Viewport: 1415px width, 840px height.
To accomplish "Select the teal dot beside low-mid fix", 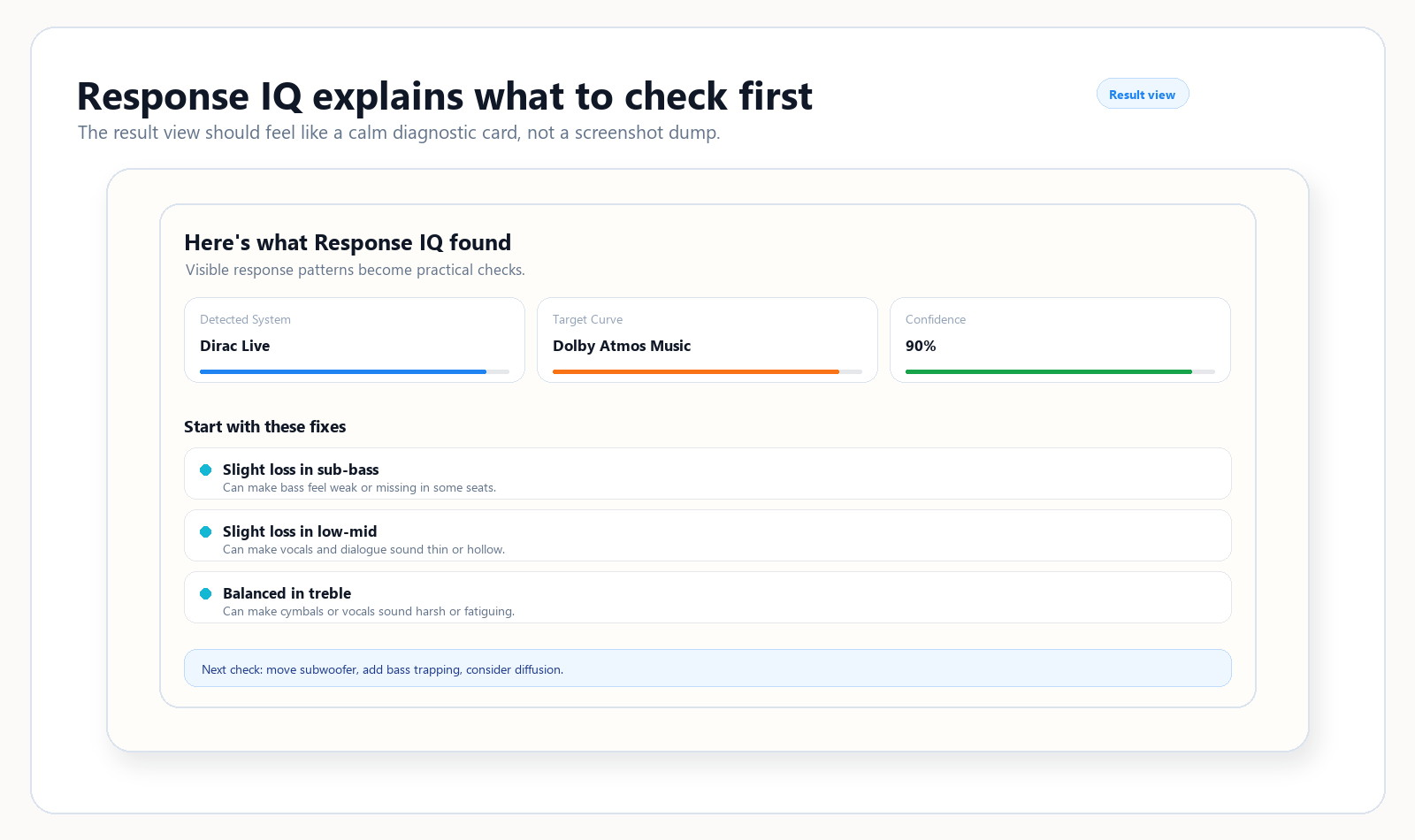I will coord(206,532).
